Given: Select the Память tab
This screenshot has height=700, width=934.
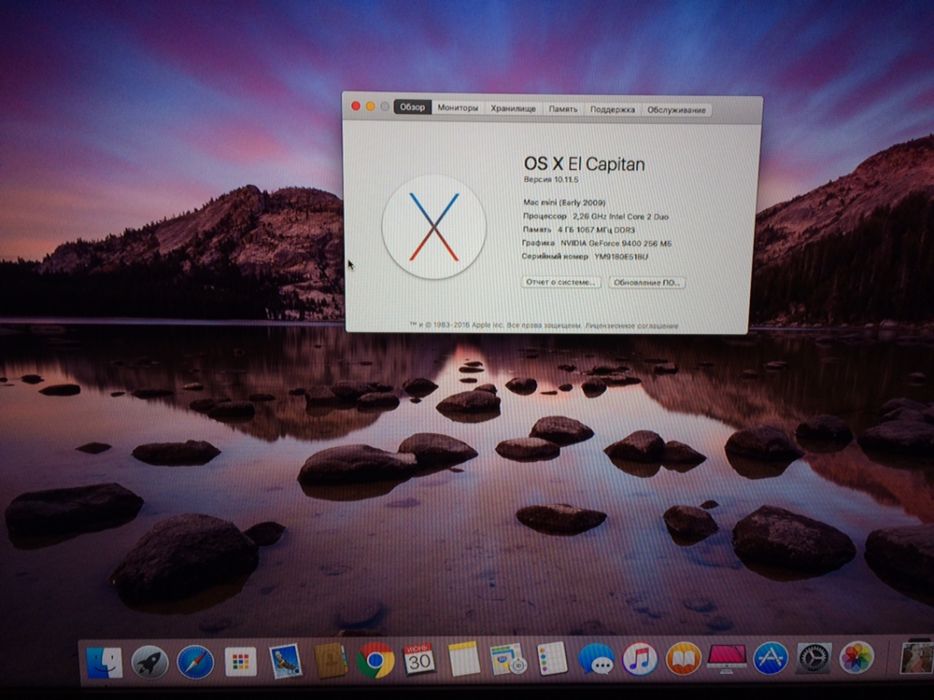Looking at the screenshot, I should pyautogui.click(x=563, y=109).
